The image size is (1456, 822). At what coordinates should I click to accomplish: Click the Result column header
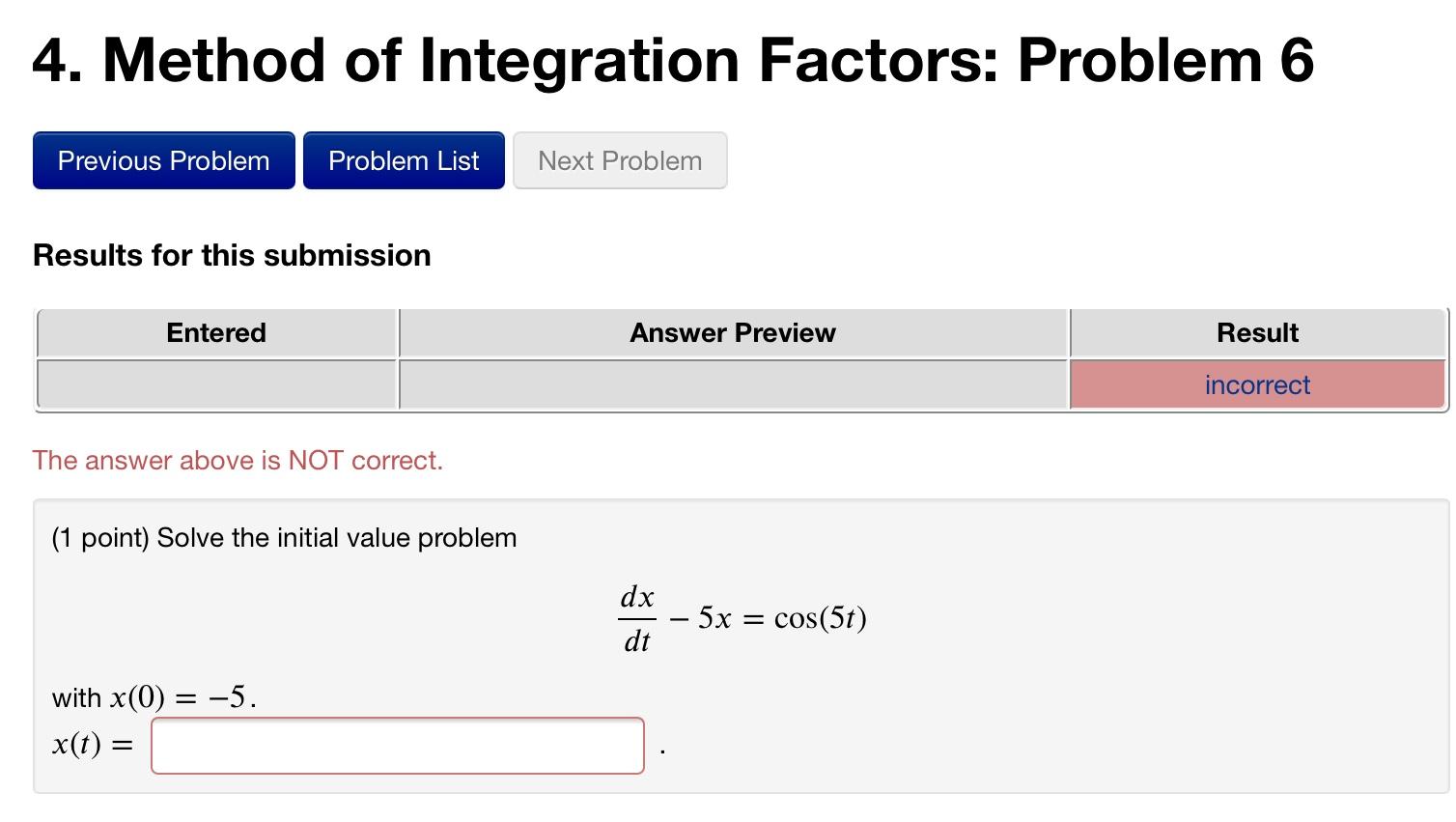(x=1256, y=332)
